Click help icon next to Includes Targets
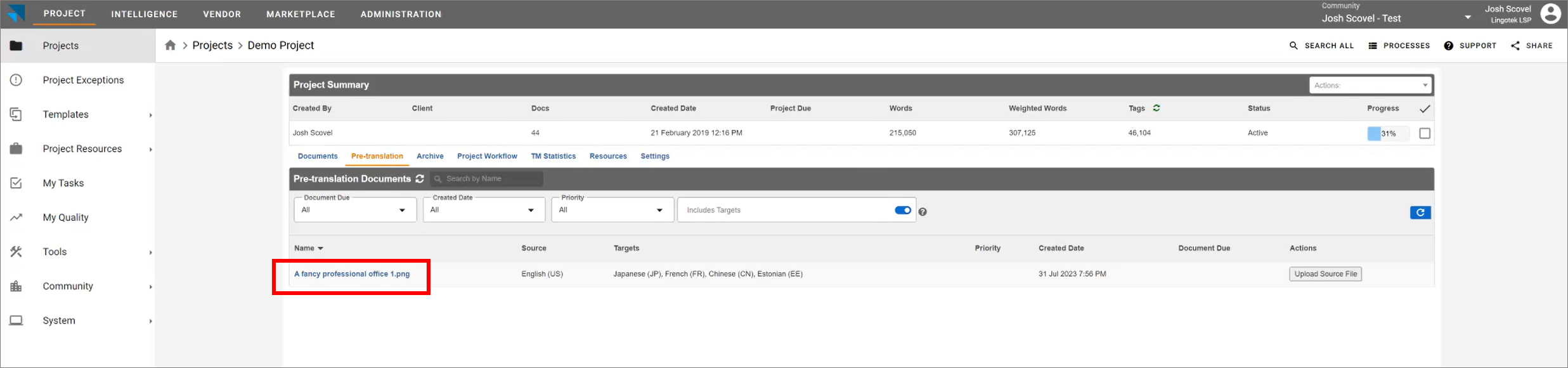 (x=923, y=212)
